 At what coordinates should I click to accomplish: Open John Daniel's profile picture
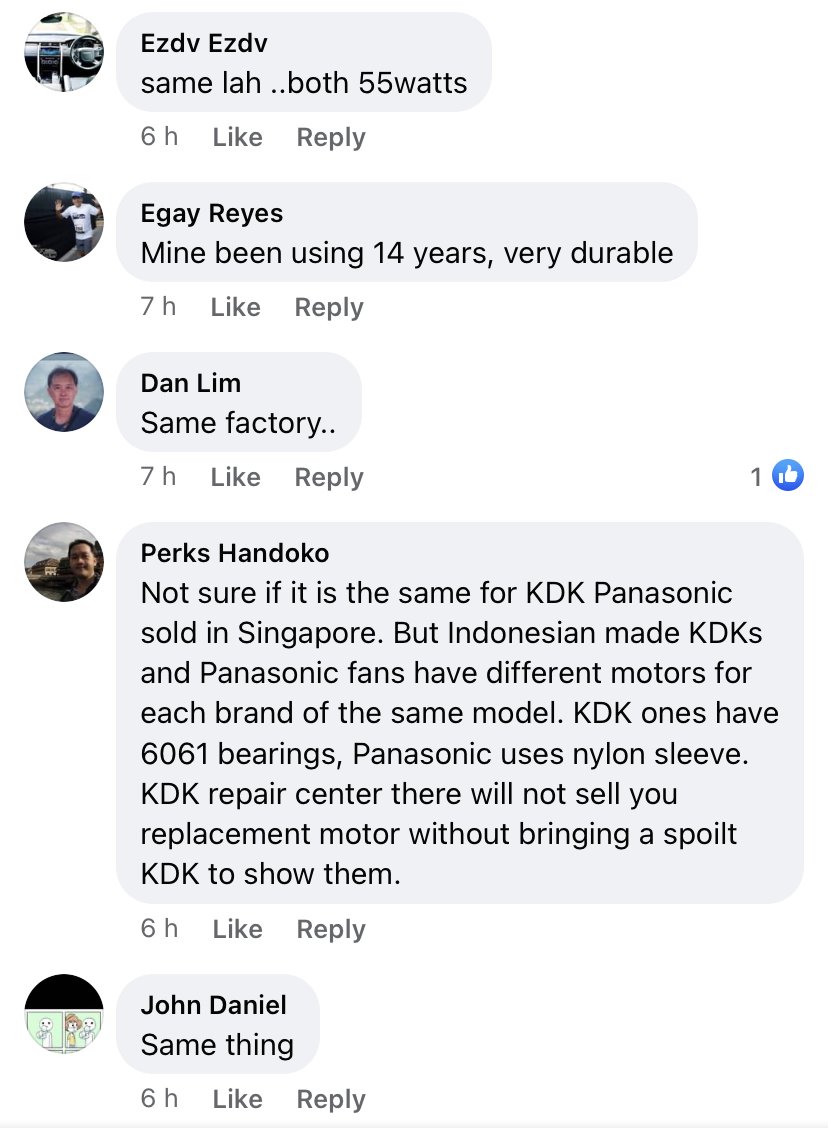[x=64, y=1014]
